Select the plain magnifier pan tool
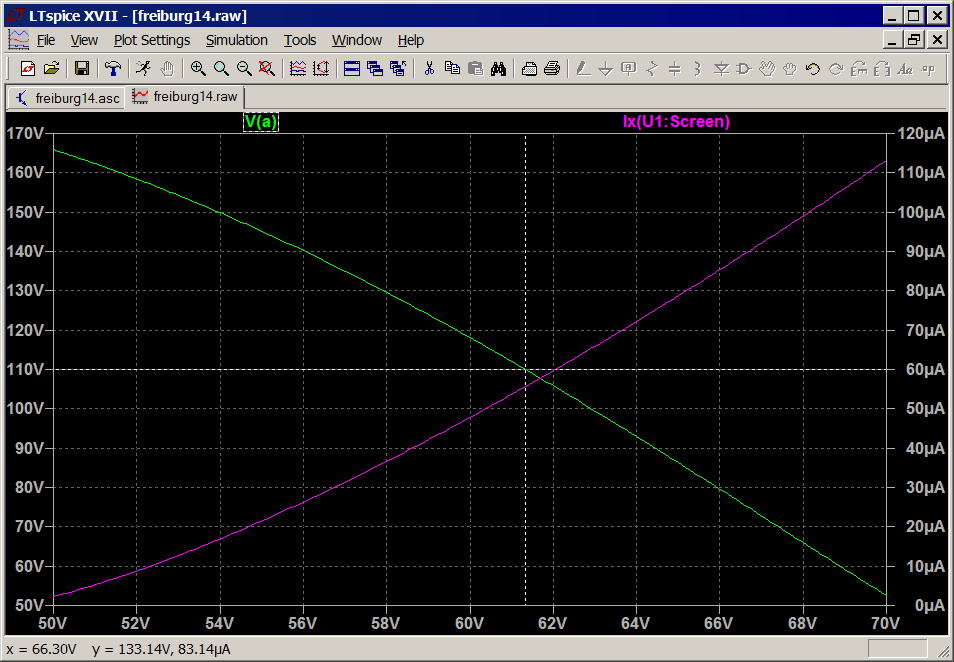The image size is (954, 662). [221, 69]
